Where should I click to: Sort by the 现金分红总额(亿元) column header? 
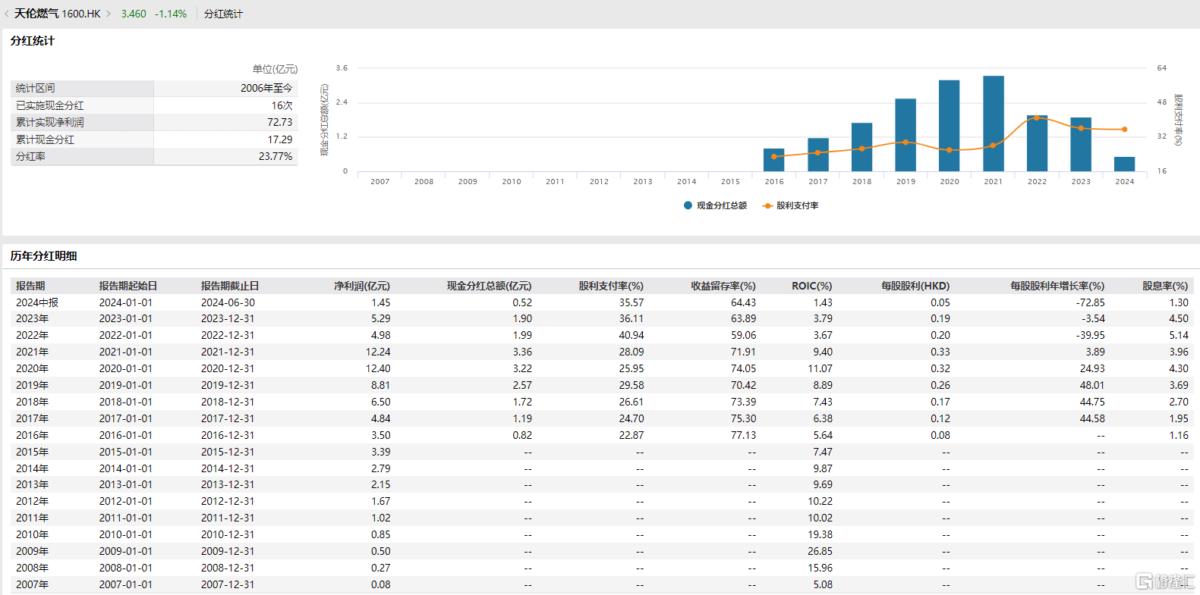coord(488,285)
